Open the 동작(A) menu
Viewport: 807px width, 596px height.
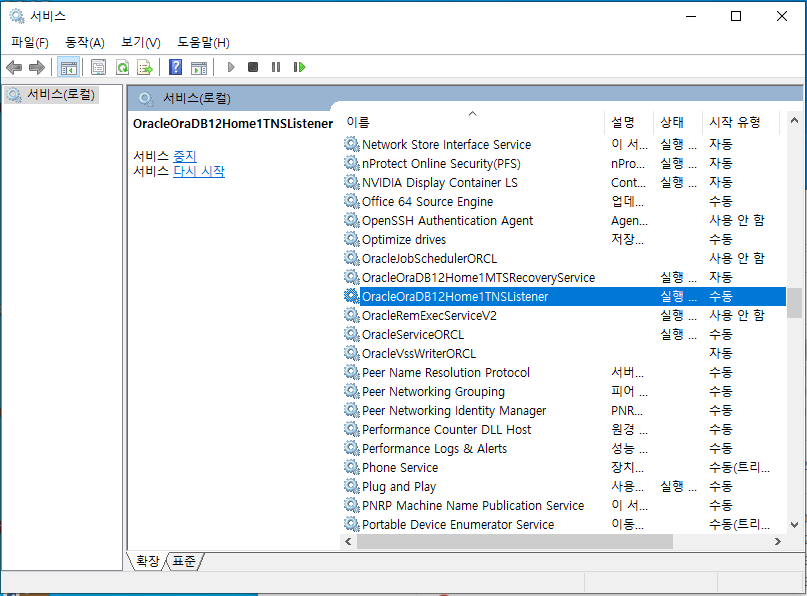point(85,42)
